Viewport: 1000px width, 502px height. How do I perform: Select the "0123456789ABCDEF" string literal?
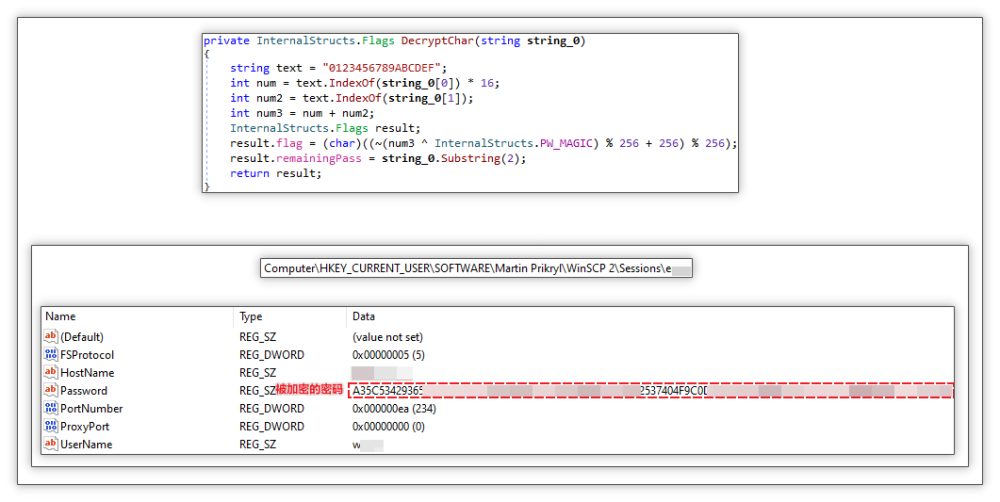(375, 69)
